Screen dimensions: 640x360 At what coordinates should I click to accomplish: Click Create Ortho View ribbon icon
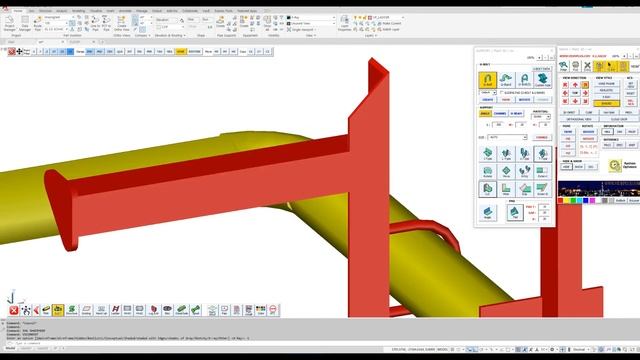tap(121, 24)
